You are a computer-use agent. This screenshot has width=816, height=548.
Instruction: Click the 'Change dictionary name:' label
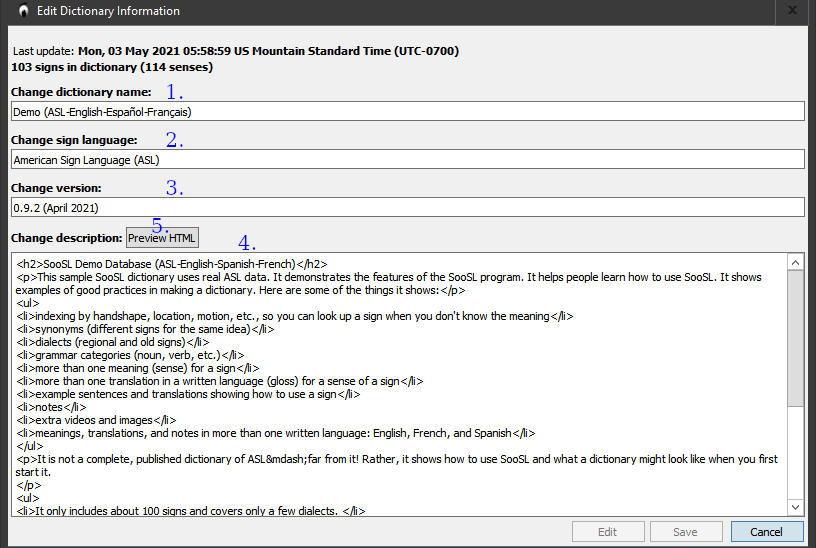point(81,92)
